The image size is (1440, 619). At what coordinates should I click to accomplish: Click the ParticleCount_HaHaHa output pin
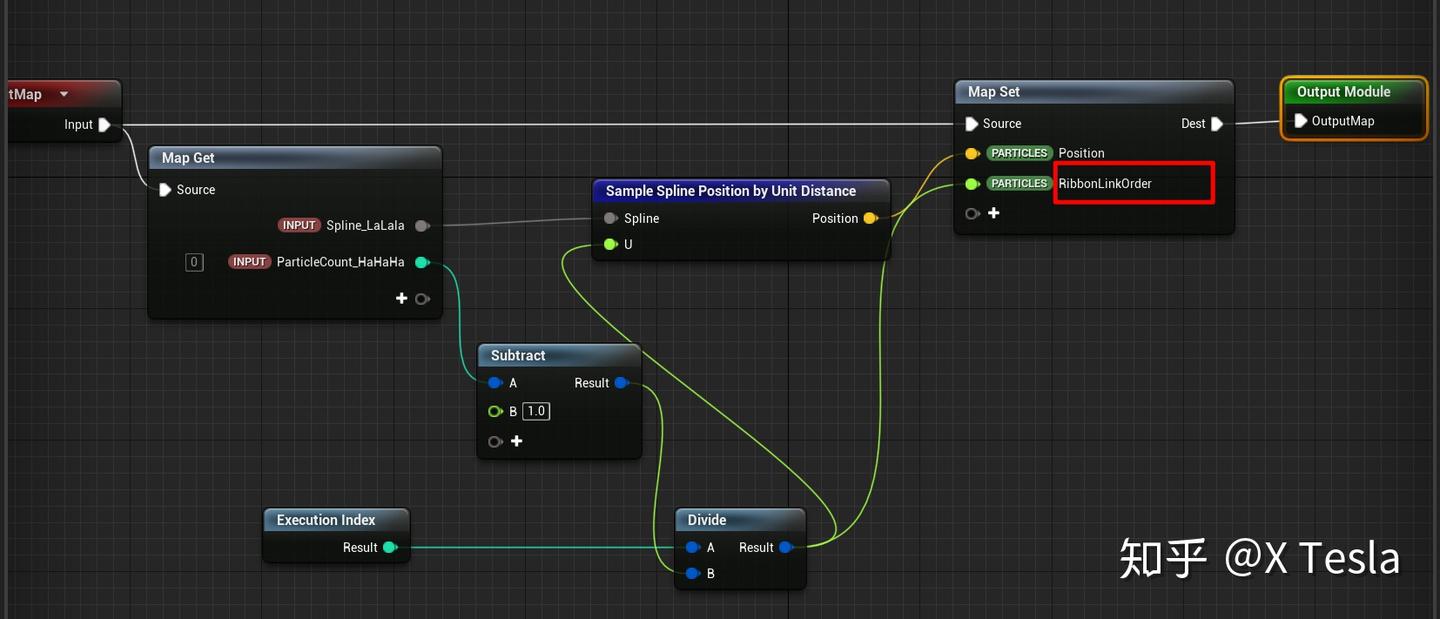click(422, 262)
